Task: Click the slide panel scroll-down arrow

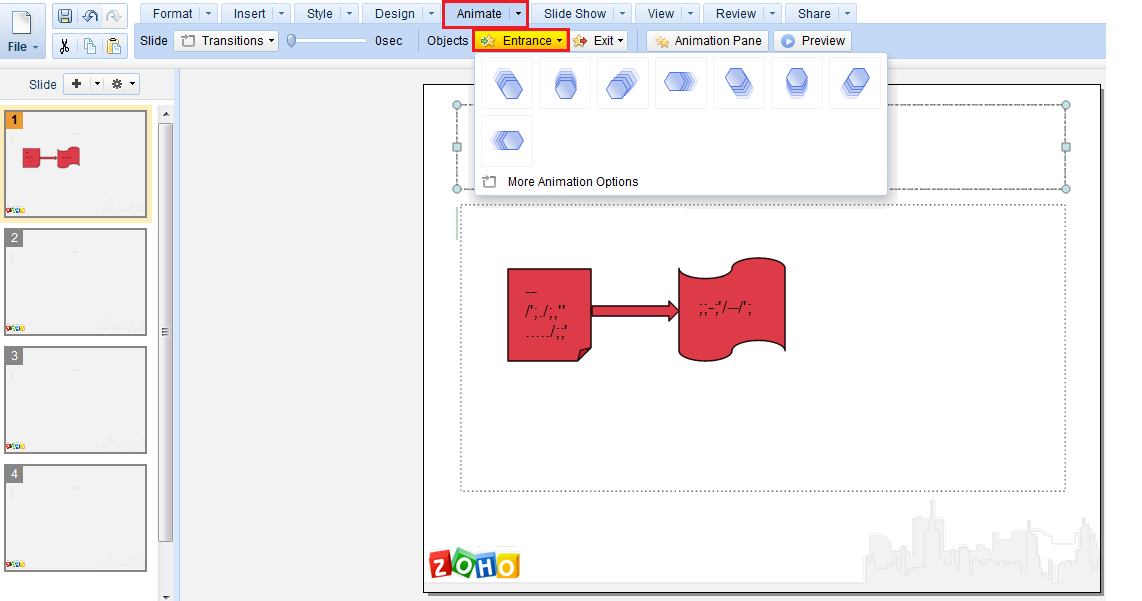Action: pos(166,596)
